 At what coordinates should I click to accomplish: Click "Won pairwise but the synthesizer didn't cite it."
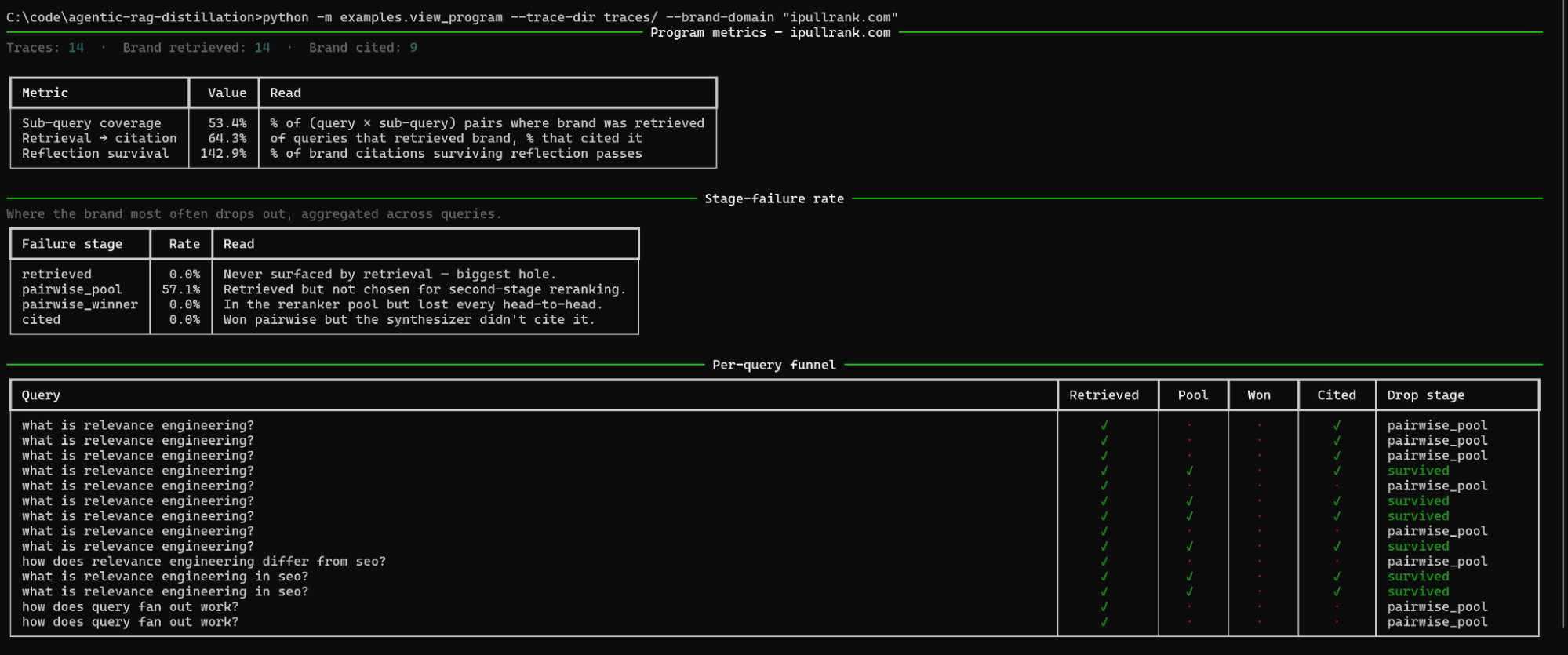click(x=409, y=320)
